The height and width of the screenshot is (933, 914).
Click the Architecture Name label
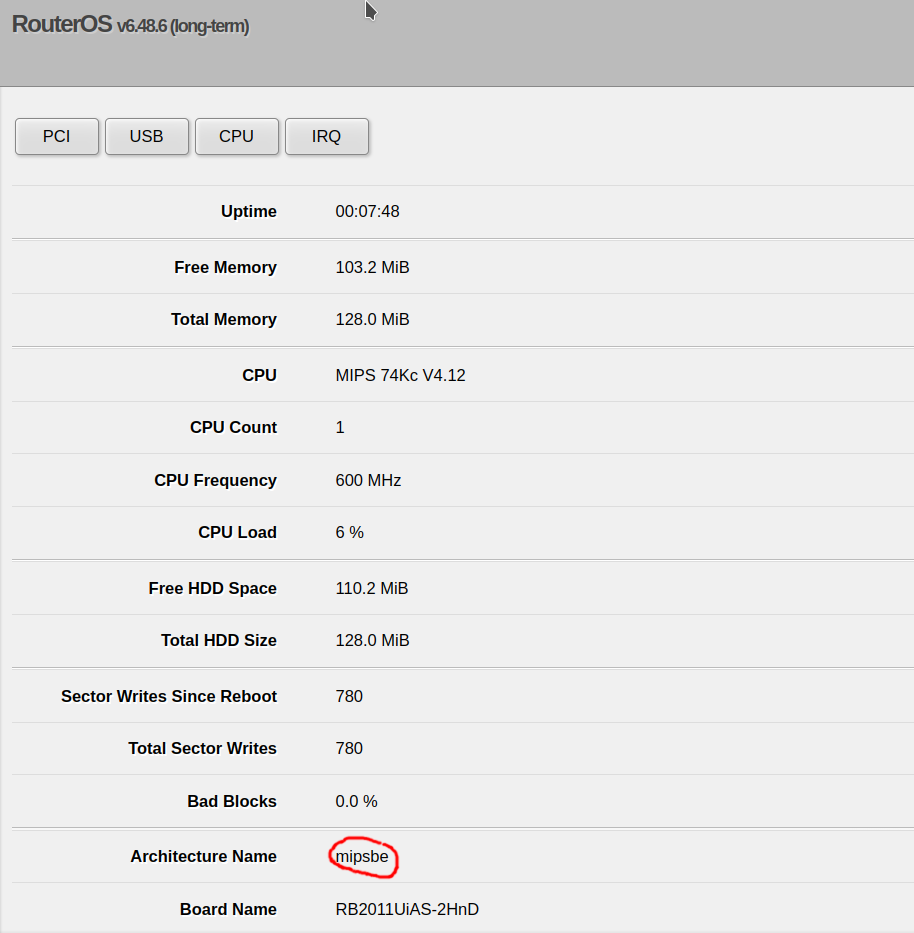(x=204, y=856)
